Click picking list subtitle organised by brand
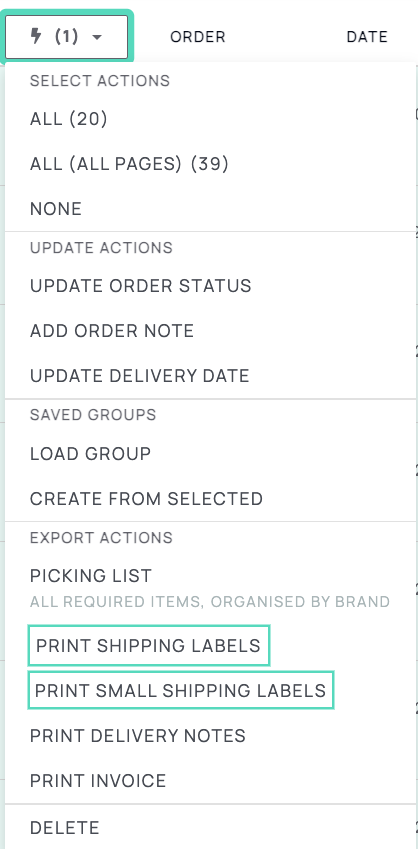 click(x=210, y=602)
